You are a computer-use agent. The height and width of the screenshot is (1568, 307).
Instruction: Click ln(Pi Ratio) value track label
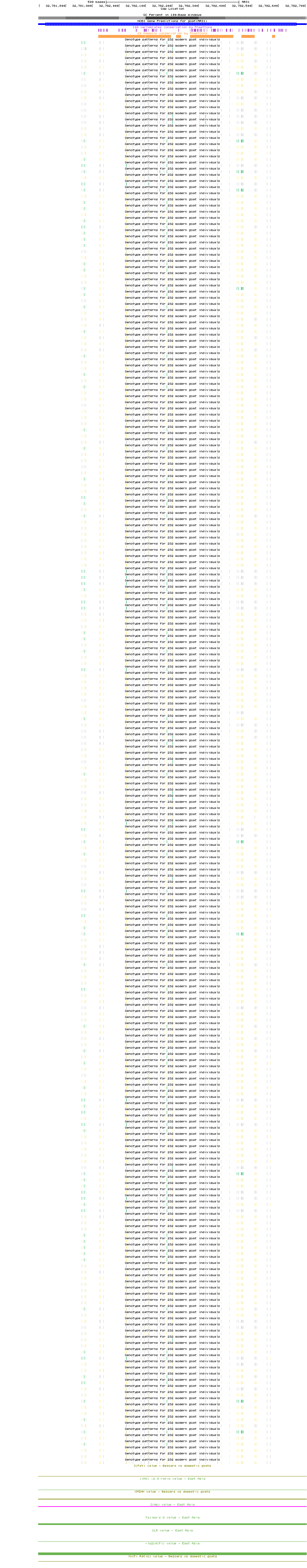(x=172, y=1556)
